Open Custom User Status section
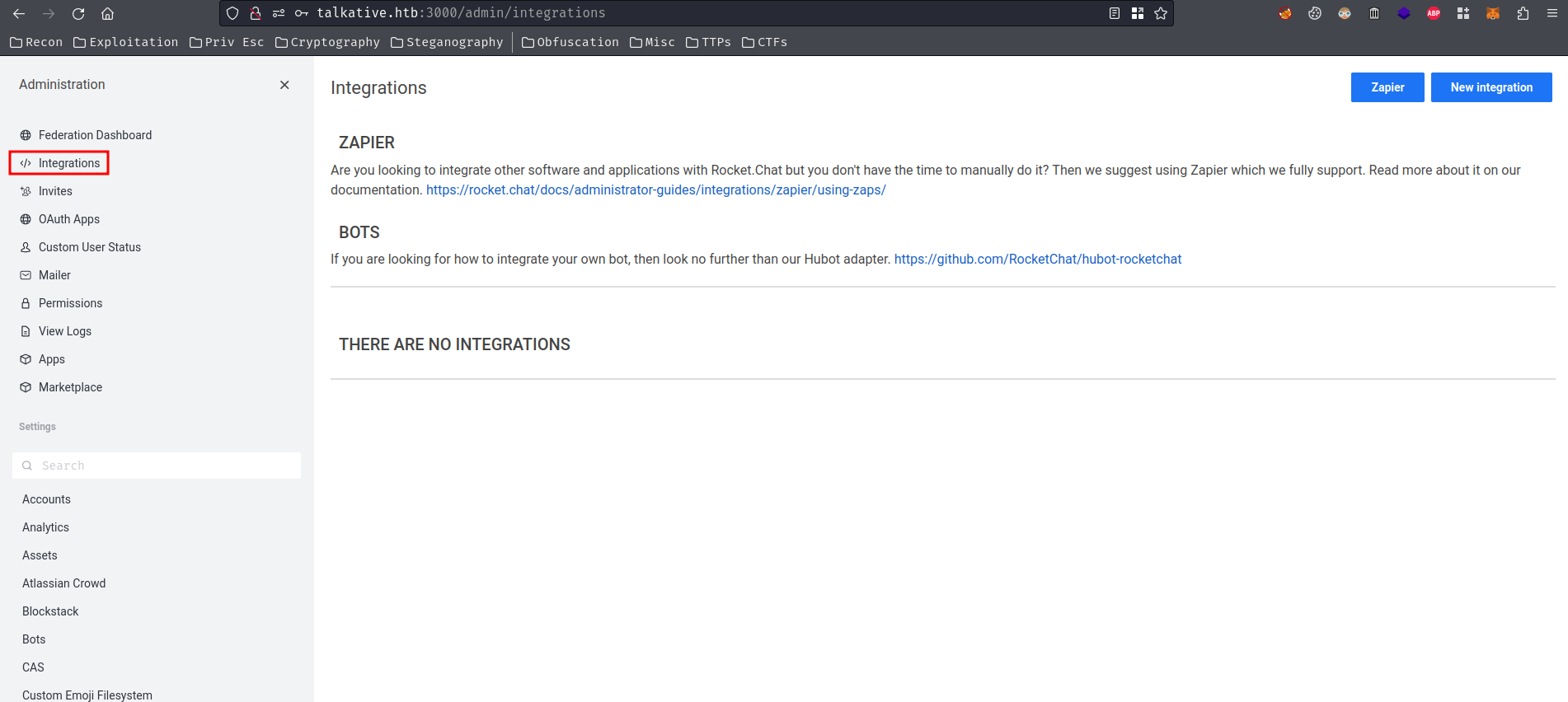 (x=90, y=247)
